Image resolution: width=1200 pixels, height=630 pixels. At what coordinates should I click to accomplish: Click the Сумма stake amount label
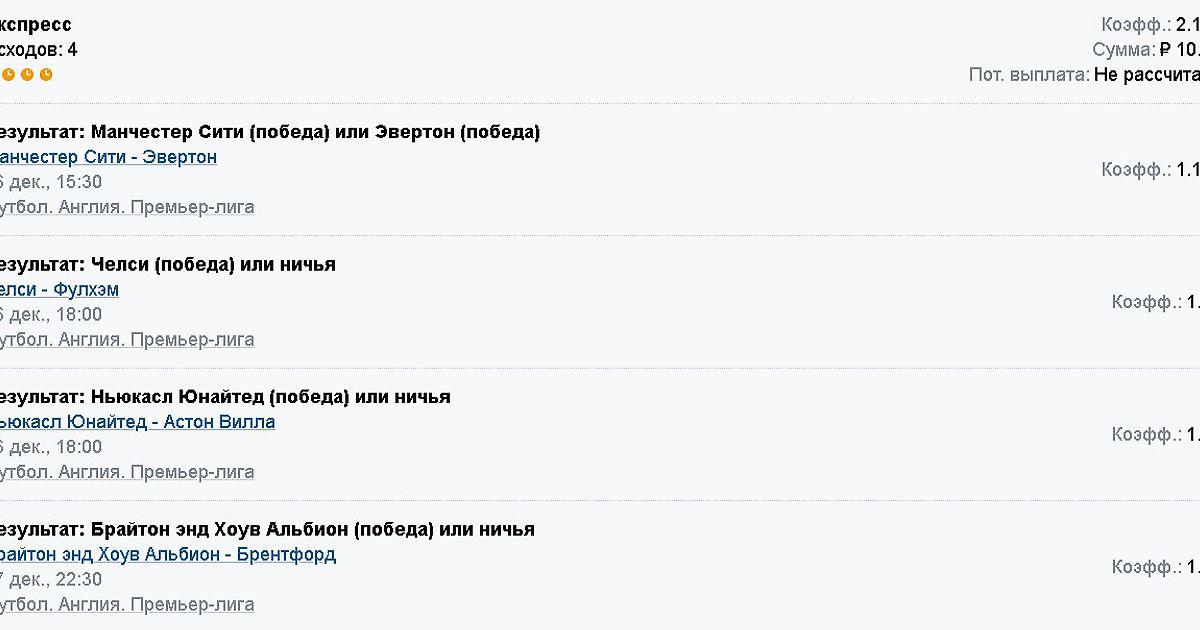[1123, 50]
